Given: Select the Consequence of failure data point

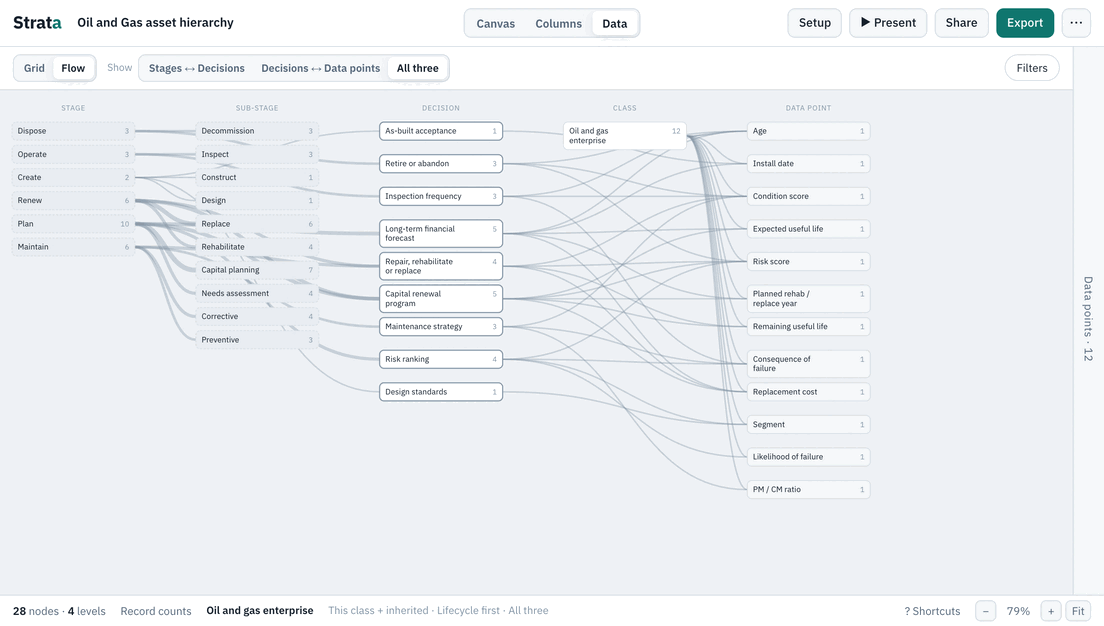Looking at the screenshot, I should click(x=808, y=363).
